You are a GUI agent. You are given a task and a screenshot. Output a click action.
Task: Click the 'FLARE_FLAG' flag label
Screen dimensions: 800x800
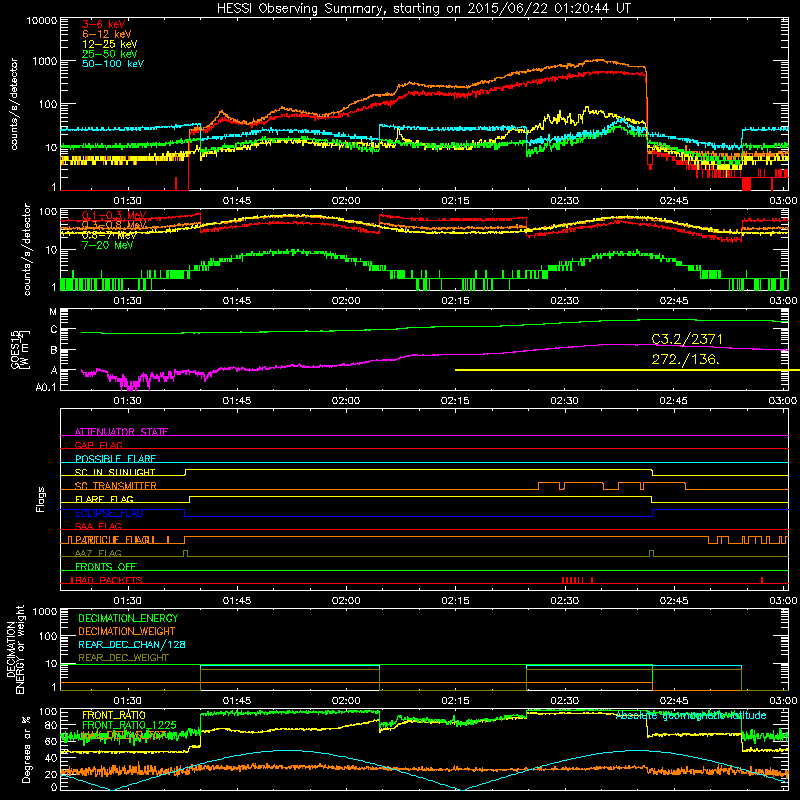(x=104, y=499)
